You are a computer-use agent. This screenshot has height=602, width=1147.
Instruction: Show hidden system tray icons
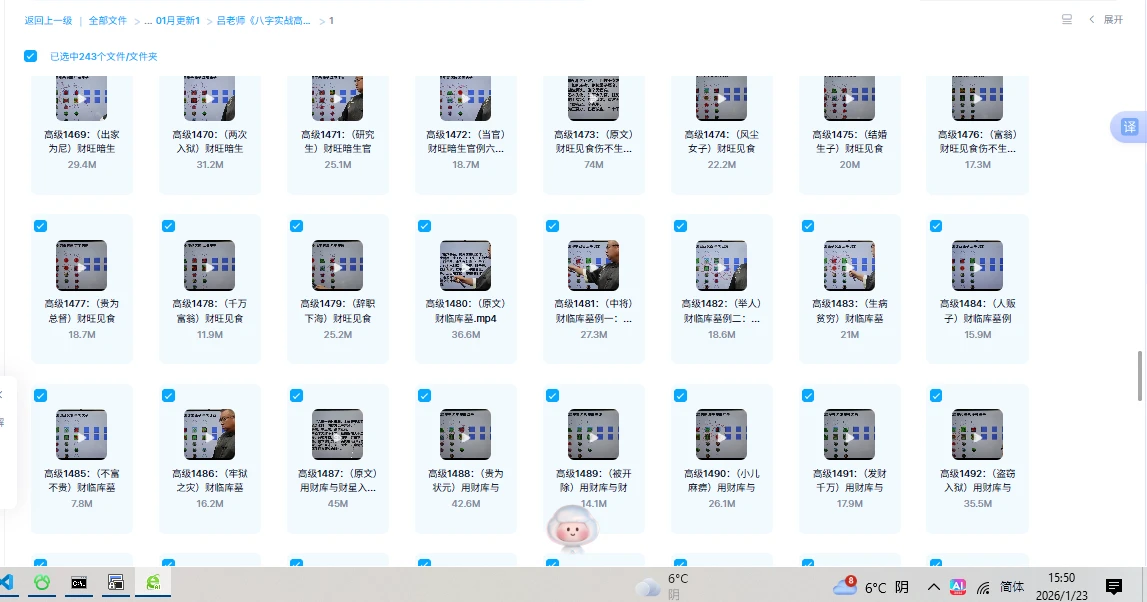933,587
